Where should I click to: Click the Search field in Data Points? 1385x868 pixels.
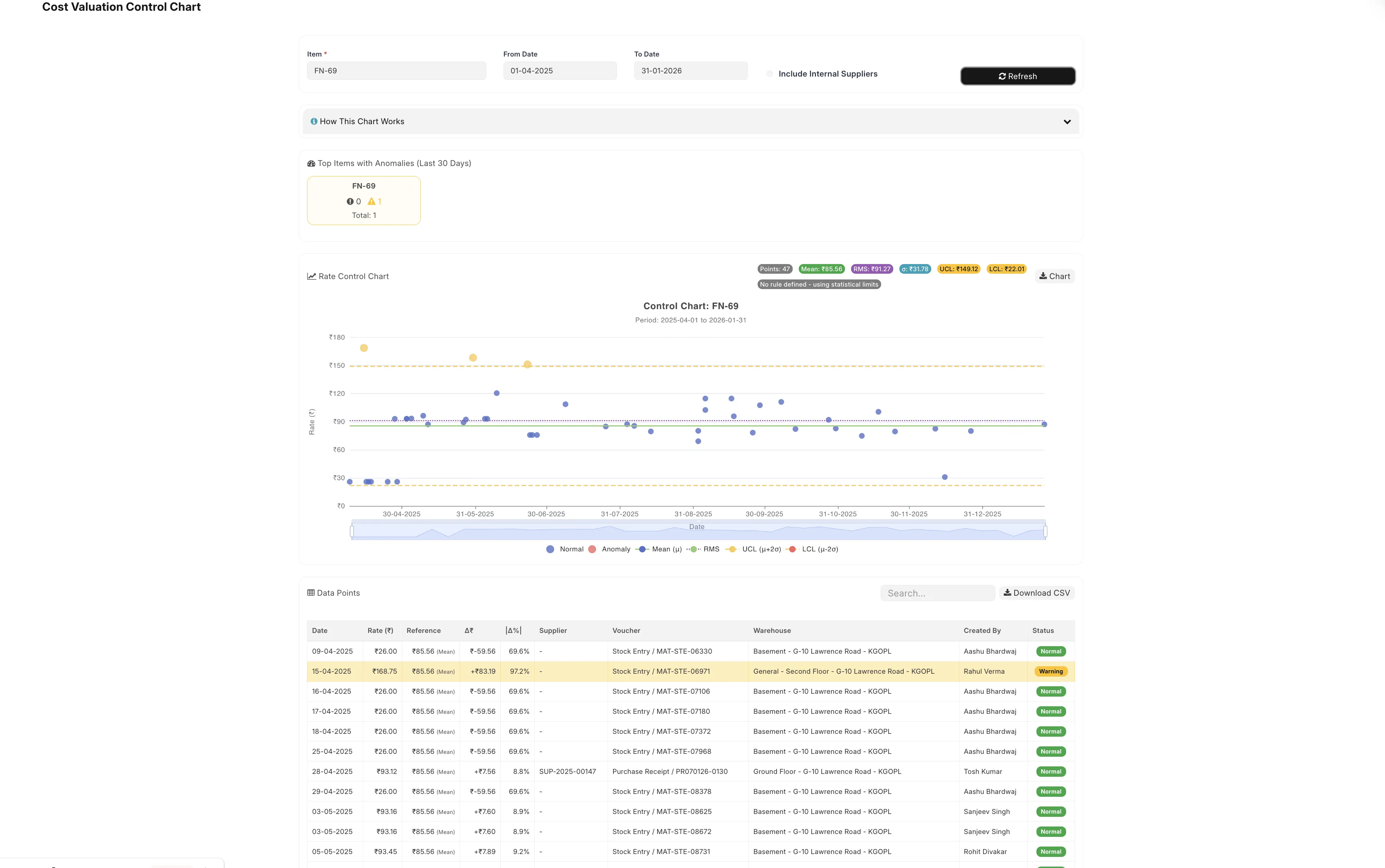(937, 593)
